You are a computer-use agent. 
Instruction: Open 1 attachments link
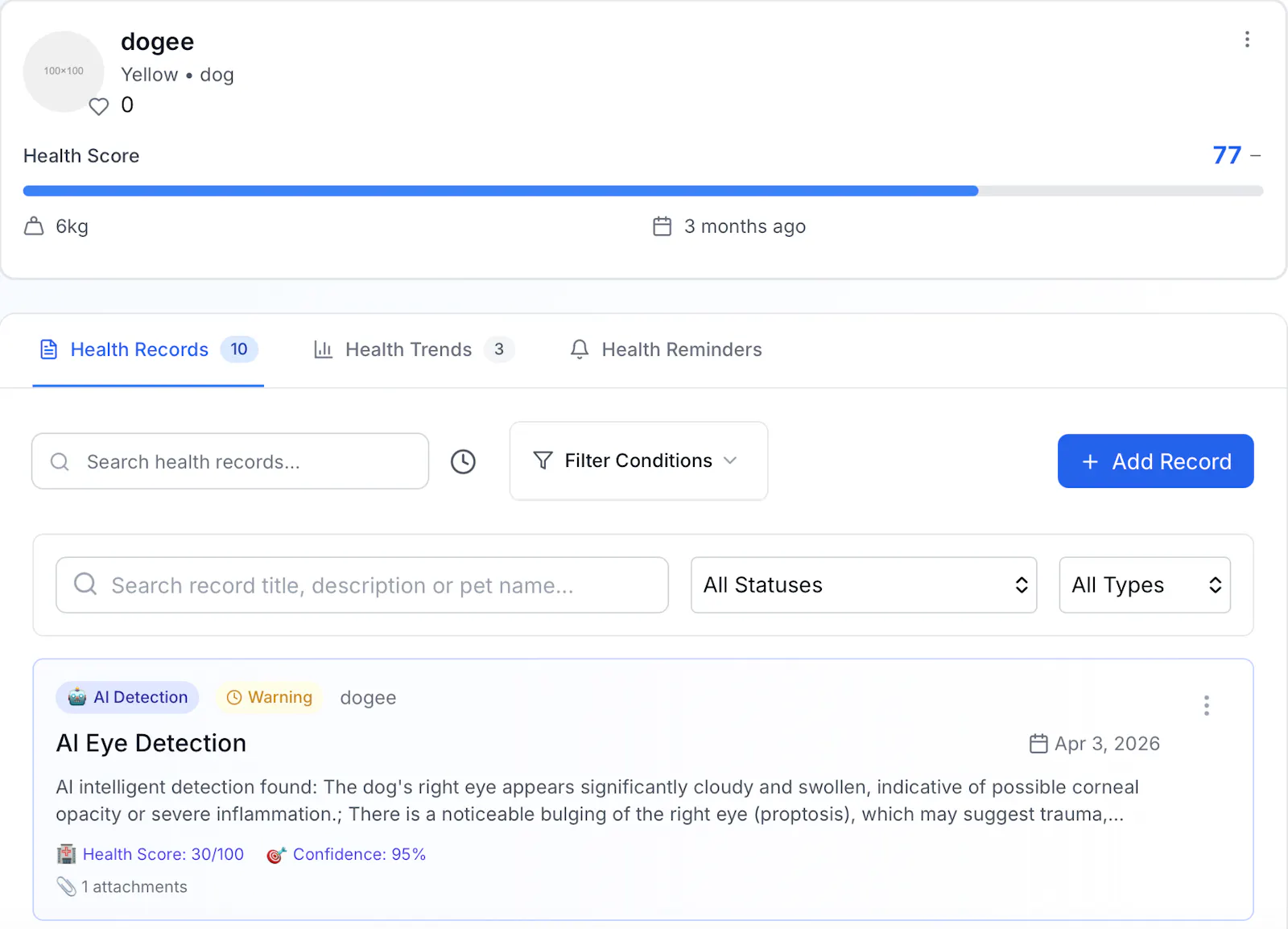[134, 887]
